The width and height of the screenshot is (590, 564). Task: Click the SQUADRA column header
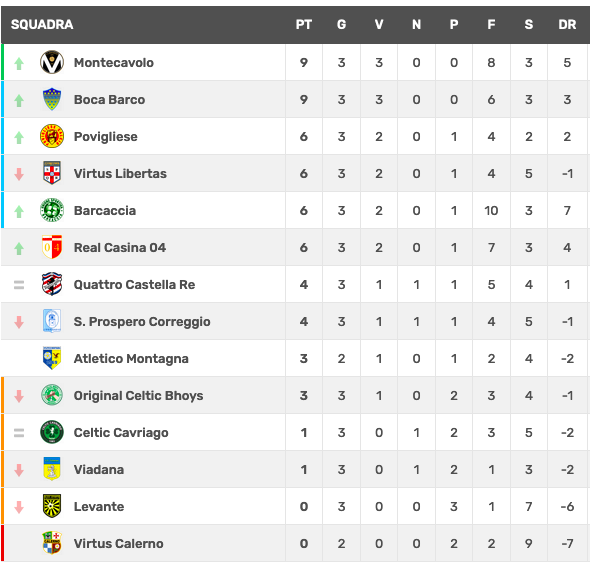click(x=42, y=24)
